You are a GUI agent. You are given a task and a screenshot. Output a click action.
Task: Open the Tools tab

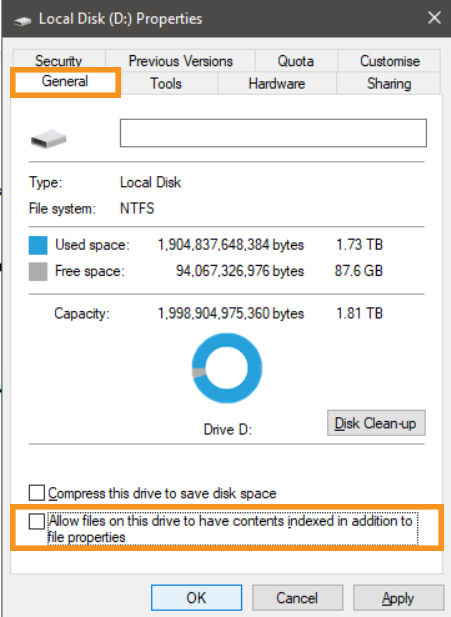pyautogui.click(x=166, y=83)
